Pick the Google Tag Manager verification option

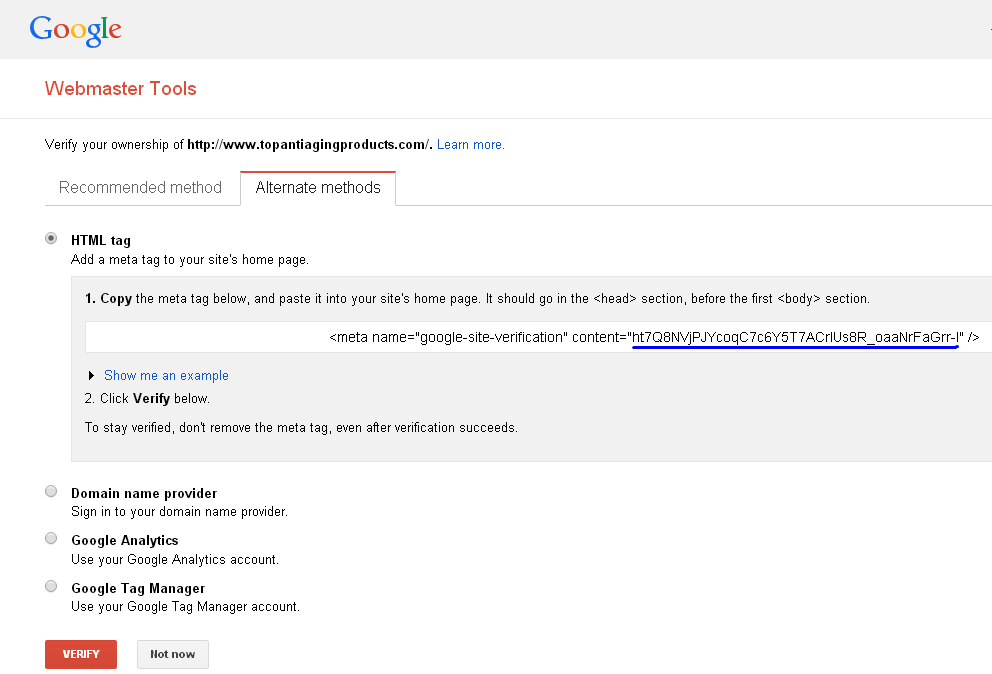tap(51, 587)
